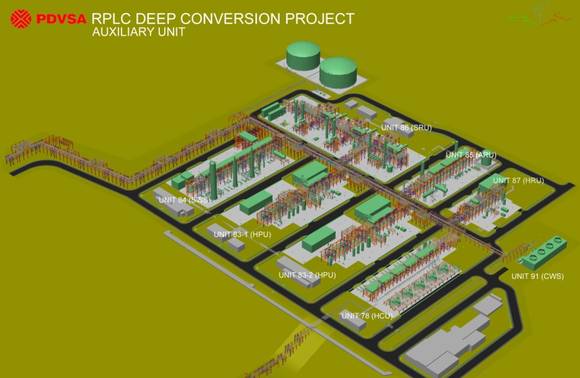Select the RPLC Deep Conversion Project title
This screenshot has width=580, height=378.
click(223, 18)
